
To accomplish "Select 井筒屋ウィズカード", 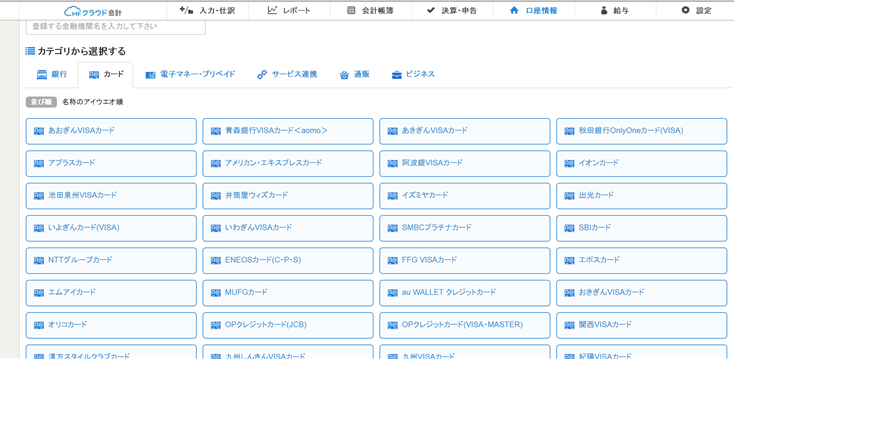I will pyautogui.click(x=288, y=196).
